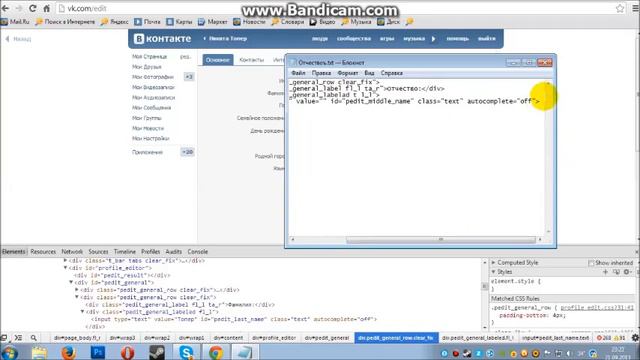Open the Видео bookmark
Viewport: 640px width, 360px height.
(x=322, y=22)
